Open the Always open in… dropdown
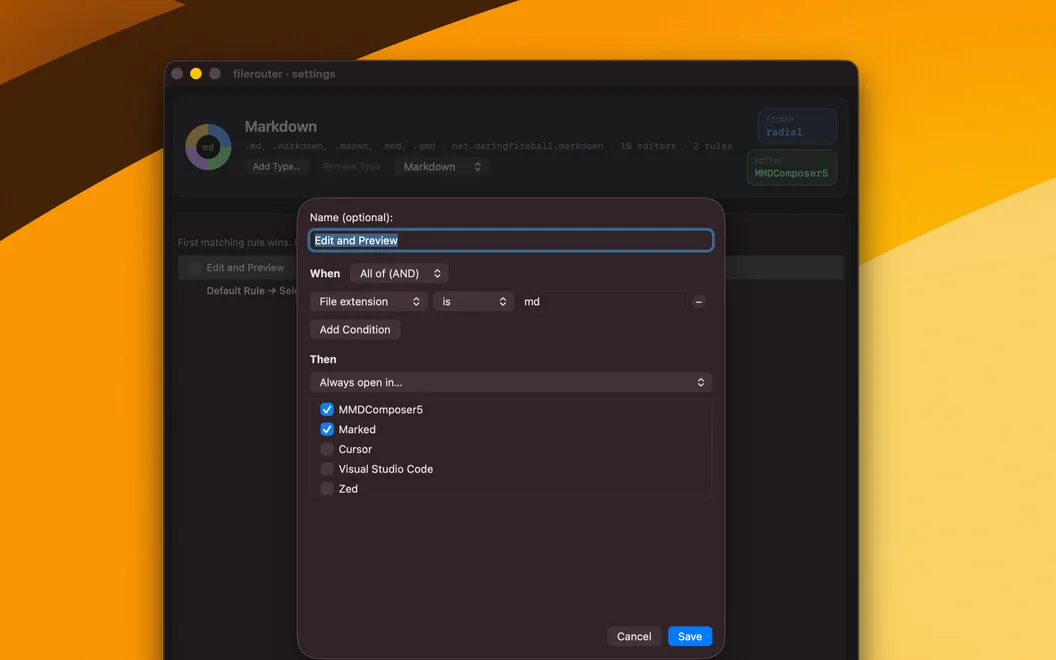The image size is (1056, 660). pyautogui.click(x=510, y=383)
